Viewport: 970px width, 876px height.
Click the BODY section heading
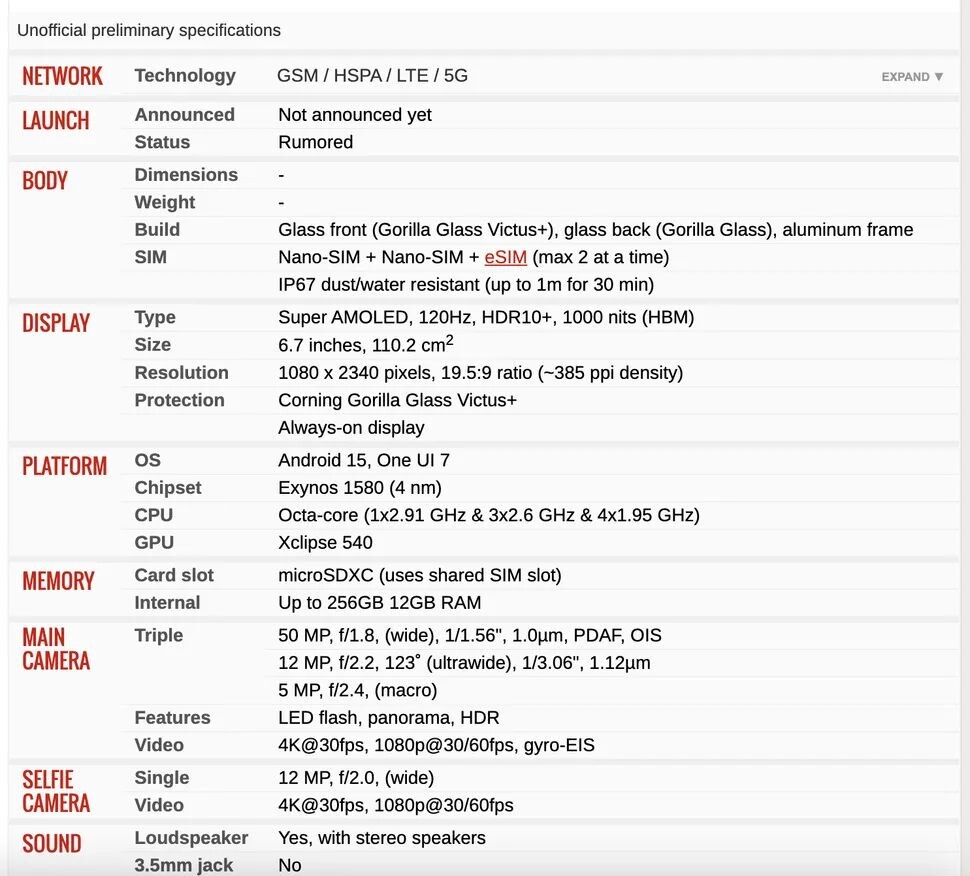(x=45, y=181)
